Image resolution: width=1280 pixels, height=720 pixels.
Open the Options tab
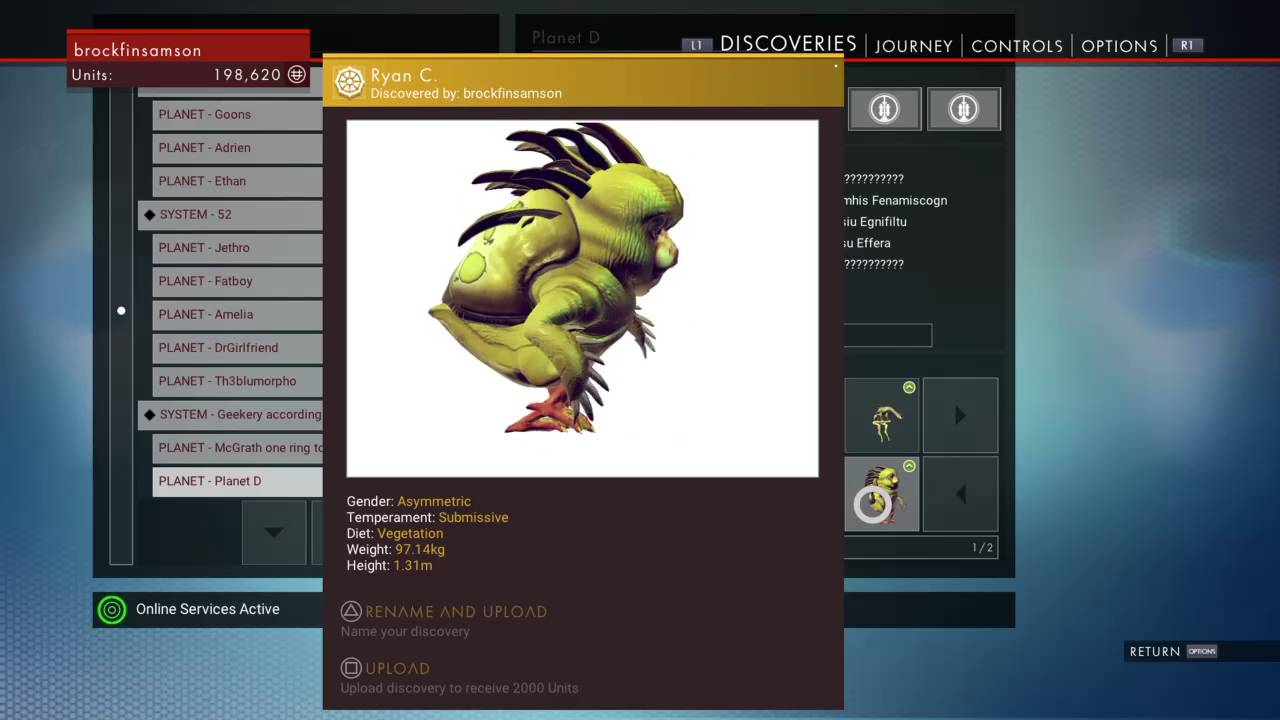1119,46
